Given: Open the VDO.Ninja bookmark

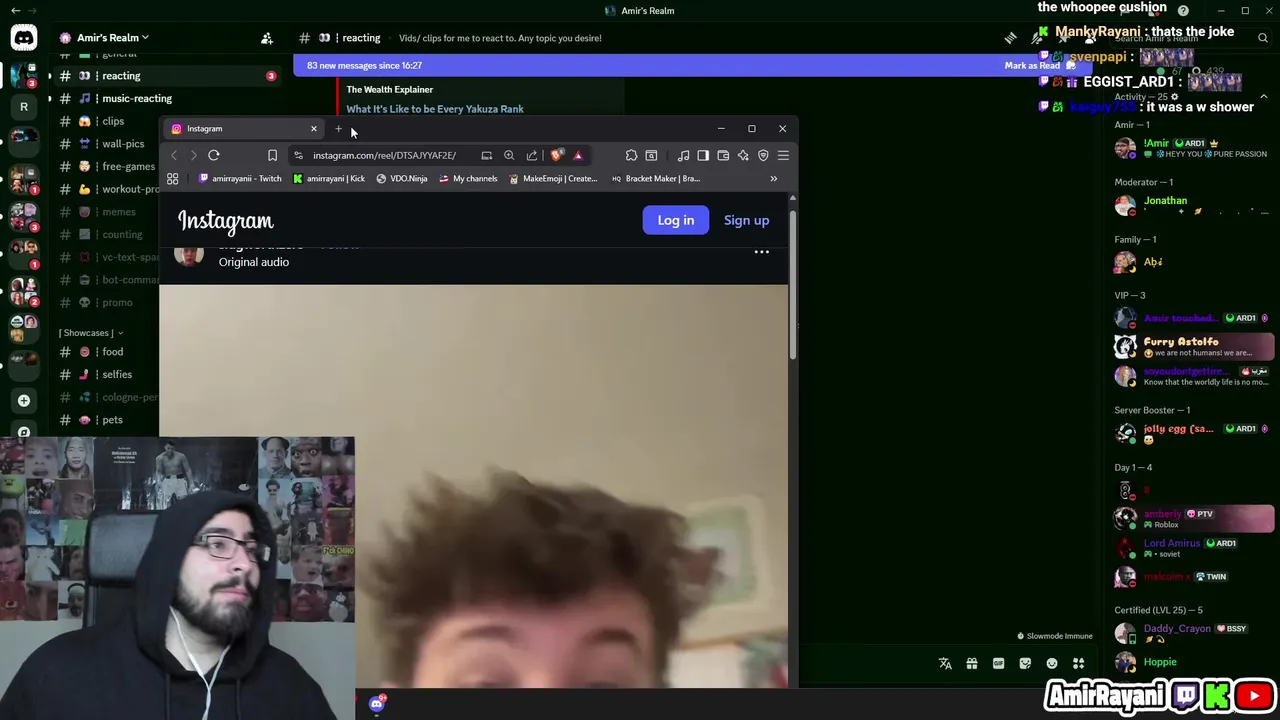Looking at the screenshot, I should click(x=402, y=178).
